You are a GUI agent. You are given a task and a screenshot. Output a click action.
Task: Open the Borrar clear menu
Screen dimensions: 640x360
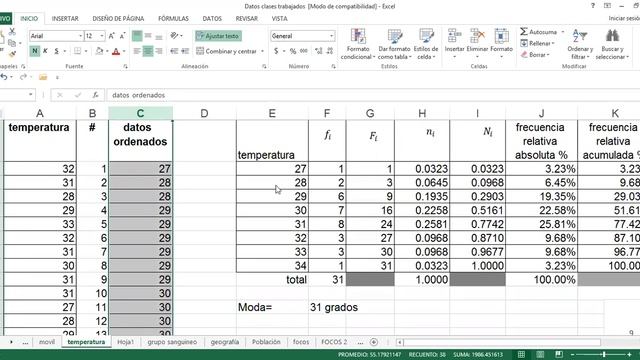pos(535,54)
